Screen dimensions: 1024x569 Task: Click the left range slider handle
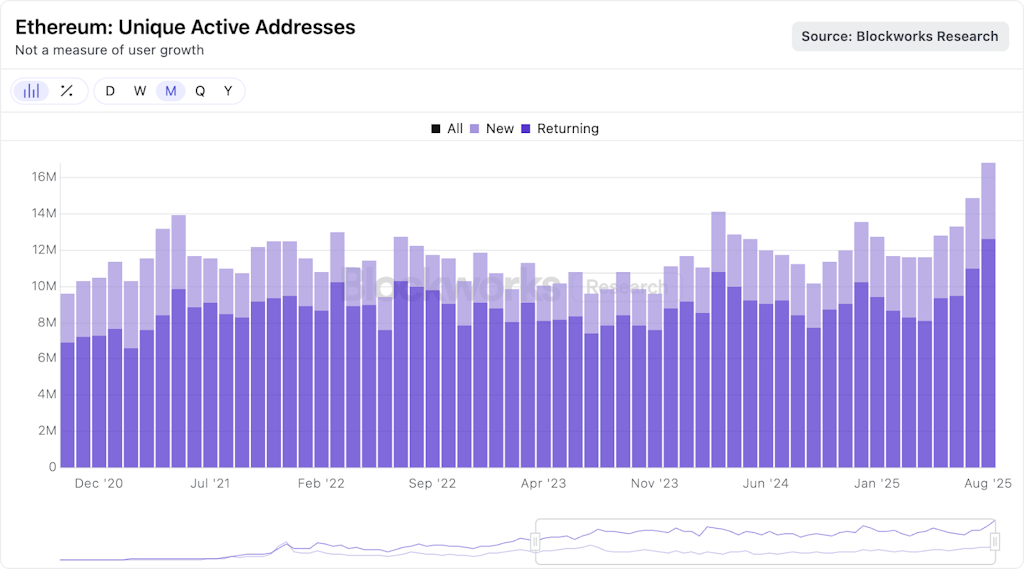click(x=536, y=542)
